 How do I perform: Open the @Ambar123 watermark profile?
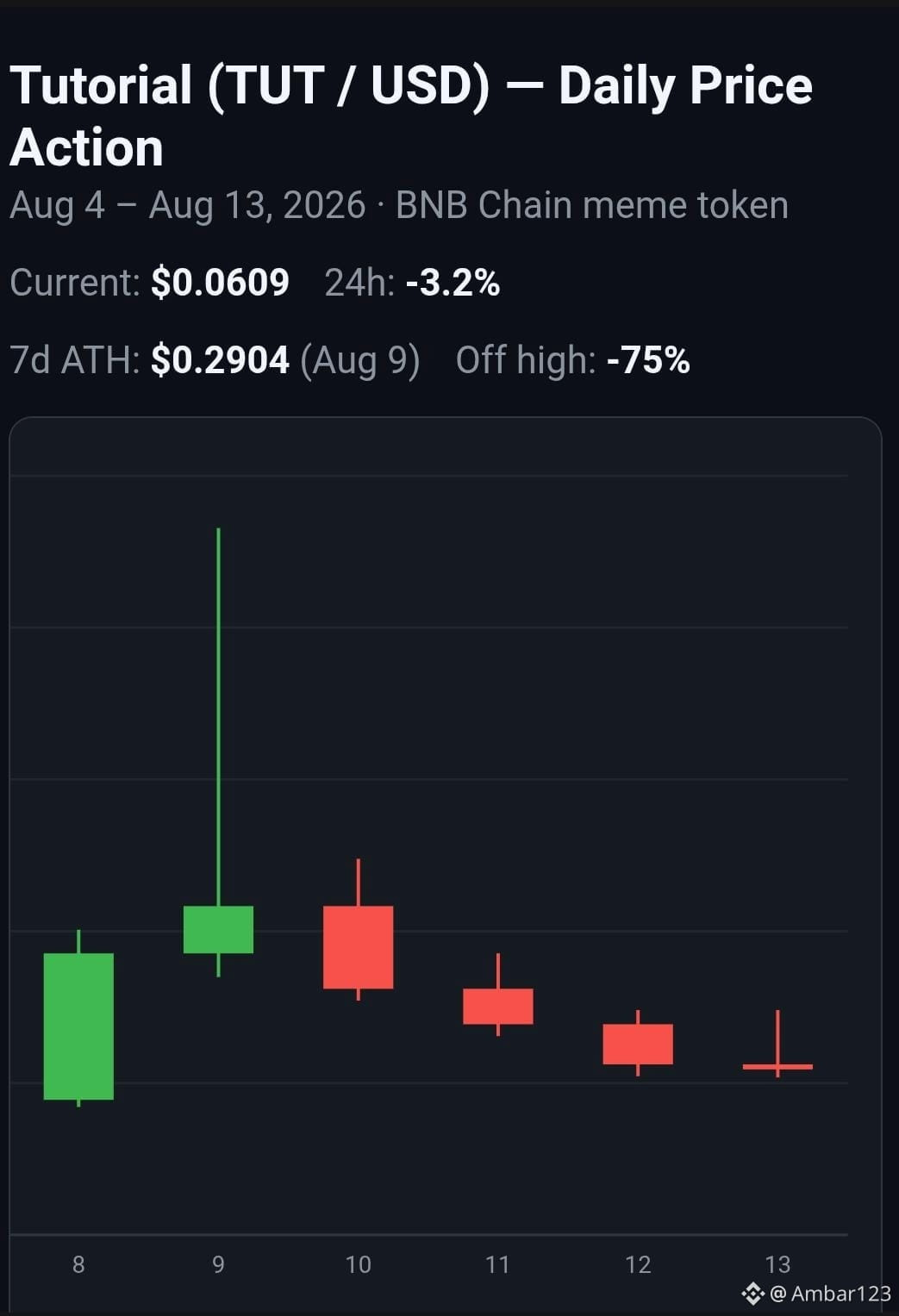(x=829, y=1293)
